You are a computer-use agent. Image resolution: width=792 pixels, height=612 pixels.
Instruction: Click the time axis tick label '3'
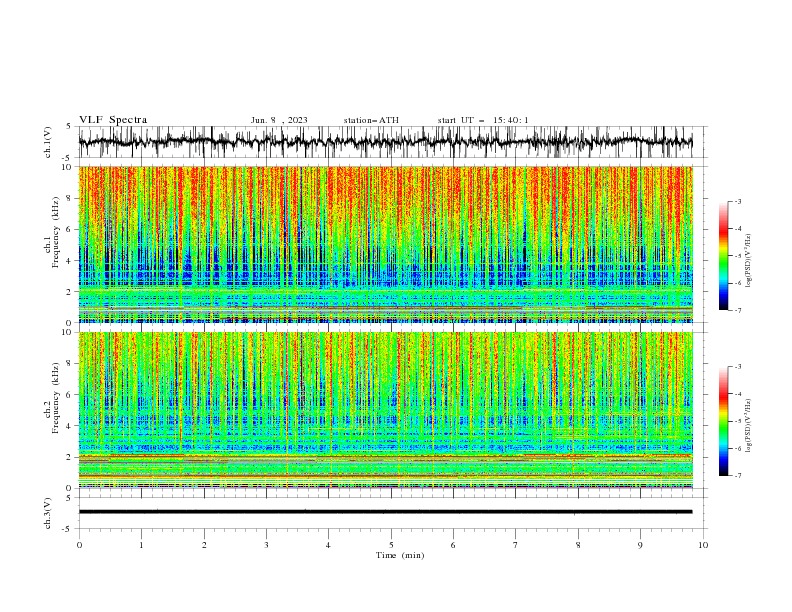point(266,545)
